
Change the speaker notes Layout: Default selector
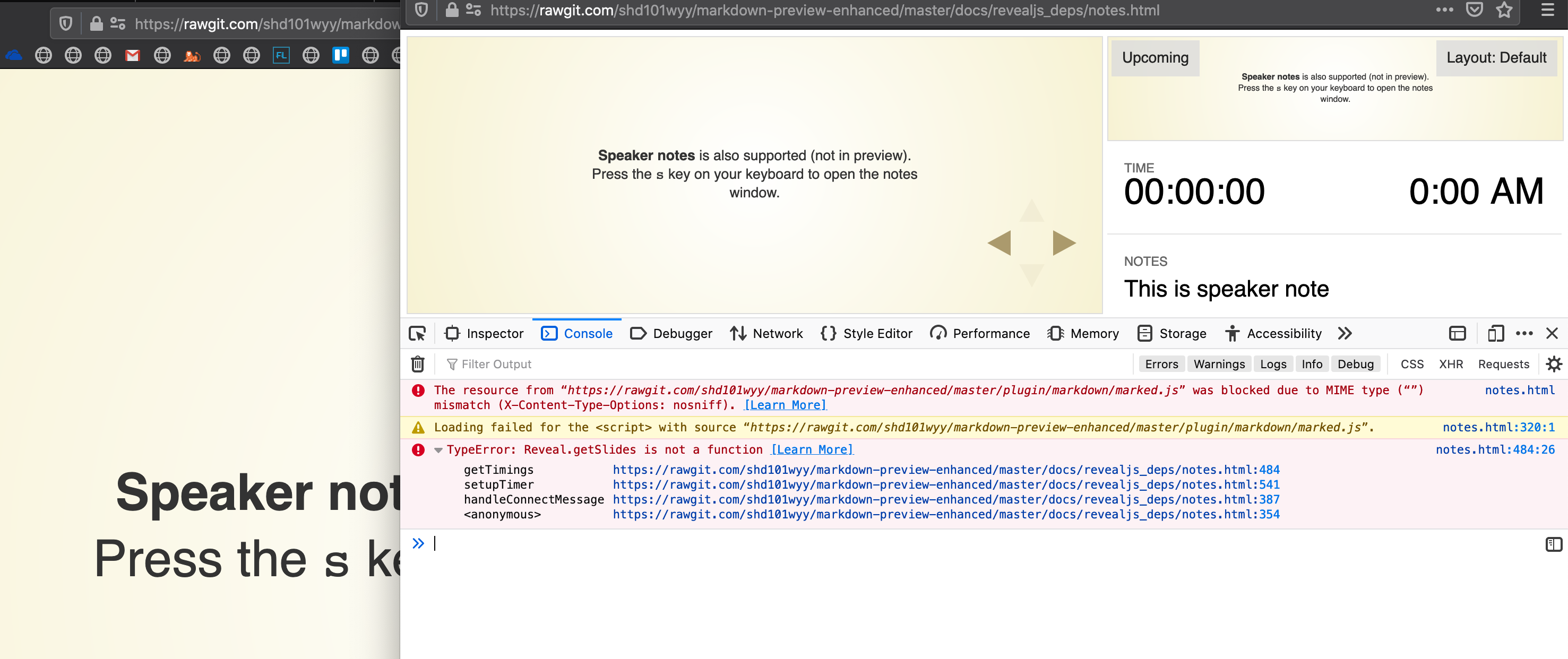1496,57
